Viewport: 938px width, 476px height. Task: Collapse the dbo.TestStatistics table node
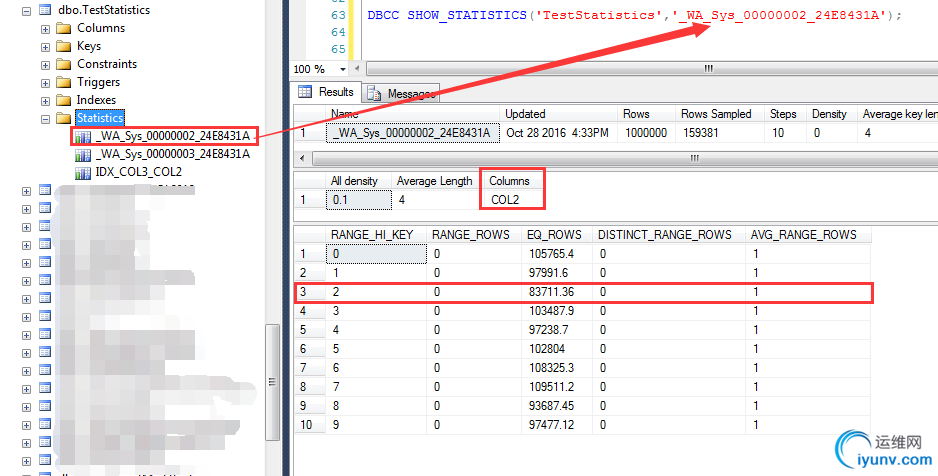point(26,11)
